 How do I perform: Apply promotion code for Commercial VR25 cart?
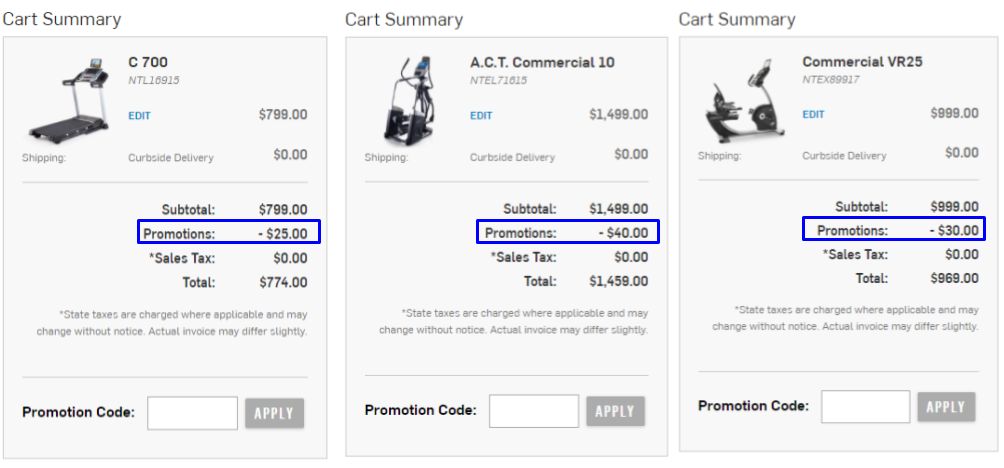[x=946, y=407]
